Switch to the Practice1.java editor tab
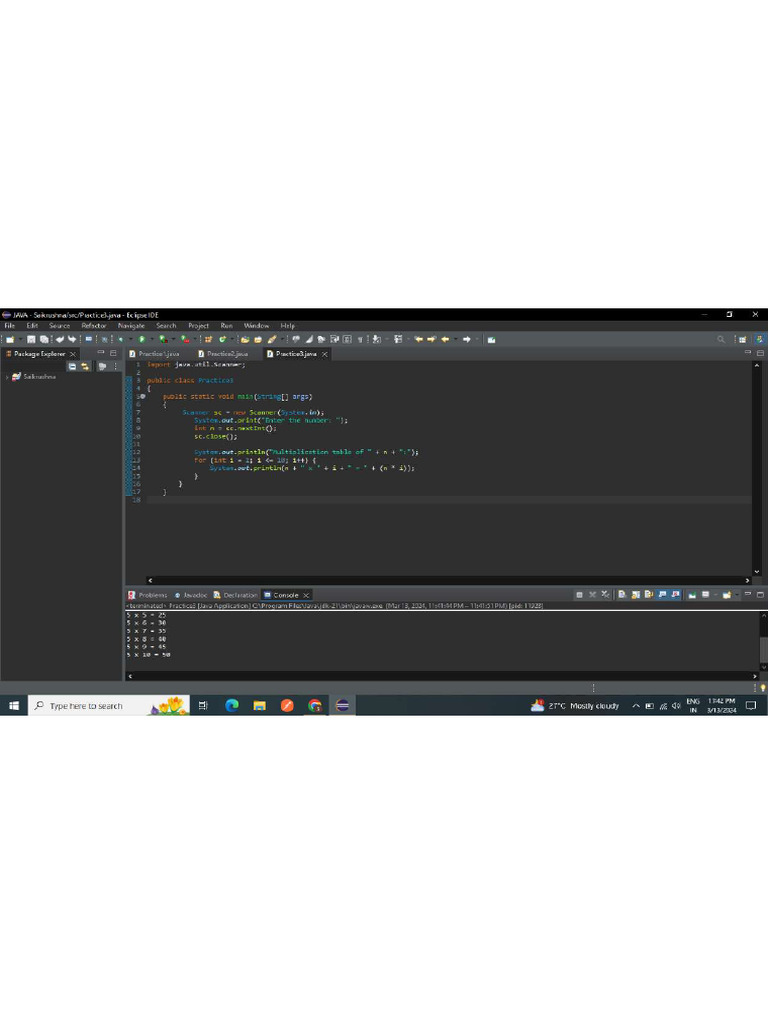768x1024 pixels. coord(154,354)
